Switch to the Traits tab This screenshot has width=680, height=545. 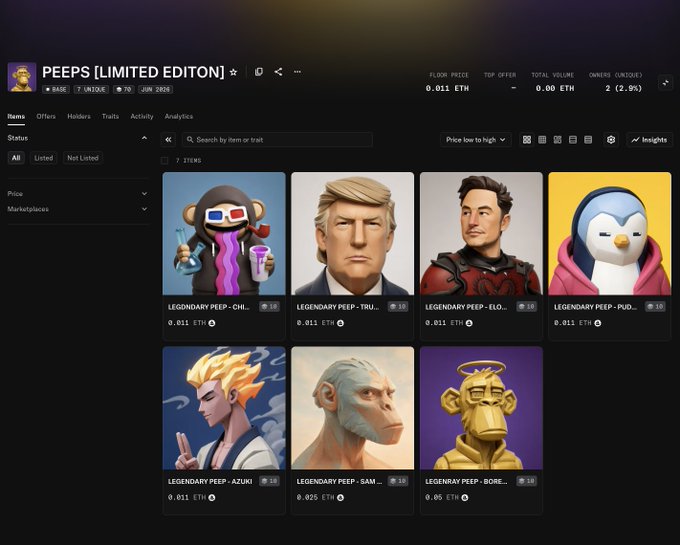[110, 116]
